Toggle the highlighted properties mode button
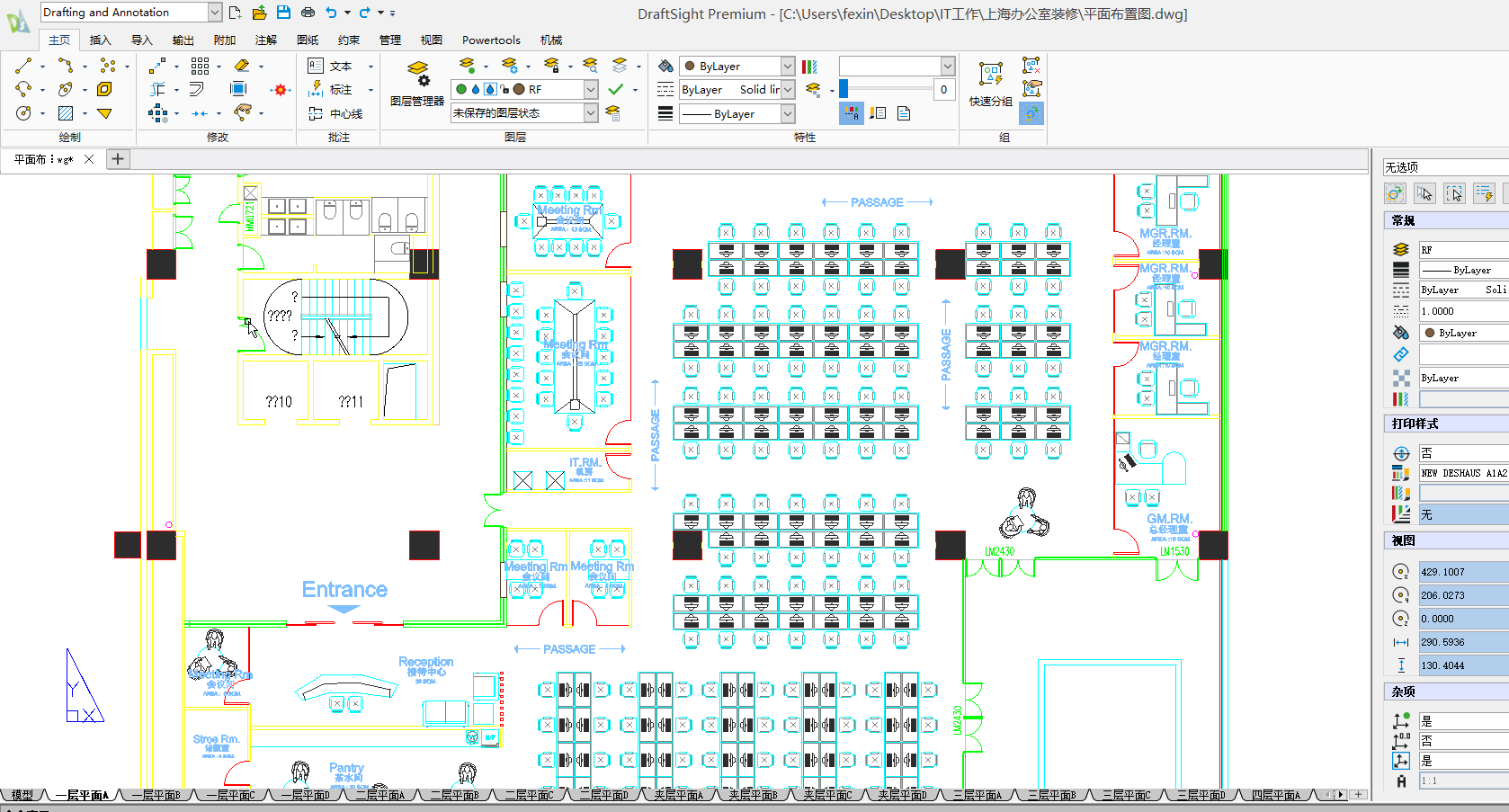Screen dimensions: 1509x812 [851, 113]
